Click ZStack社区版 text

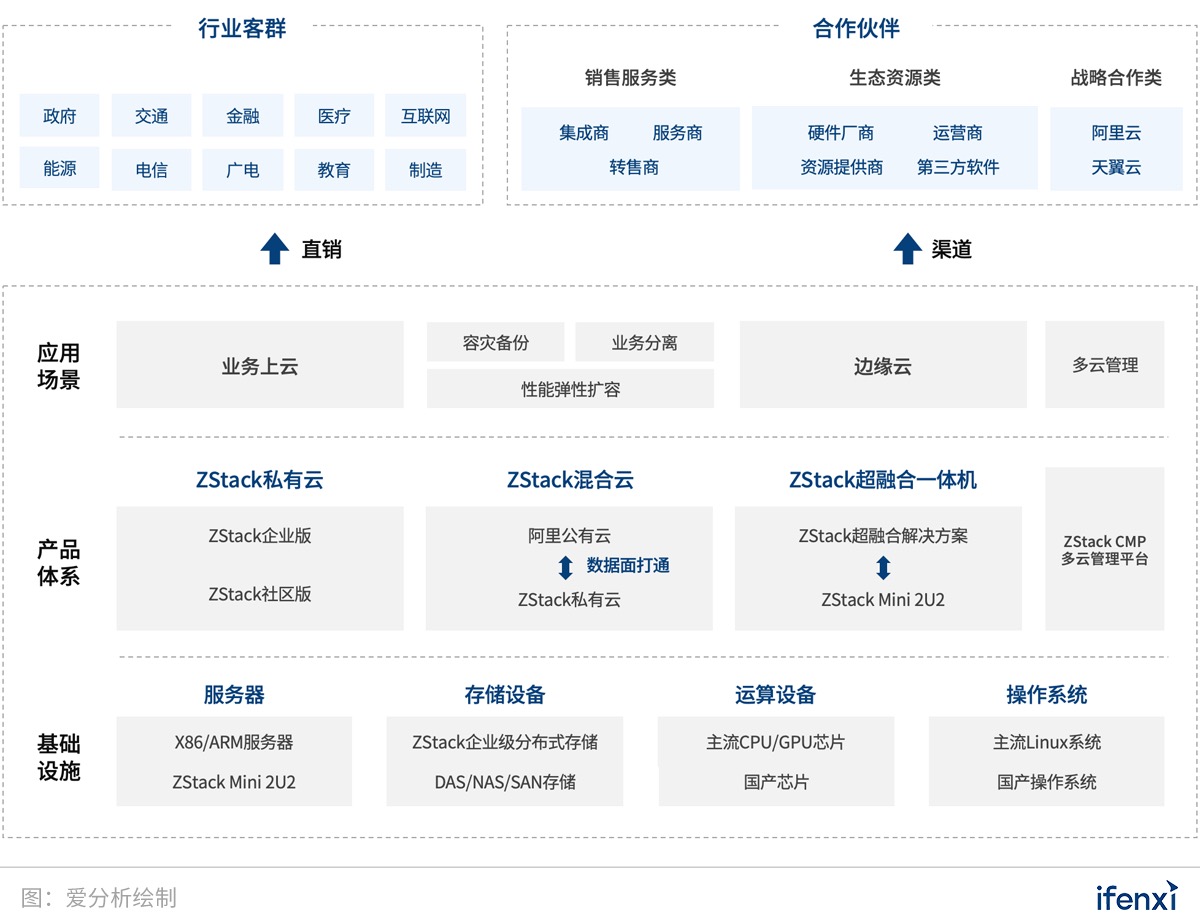pos(260,594)
